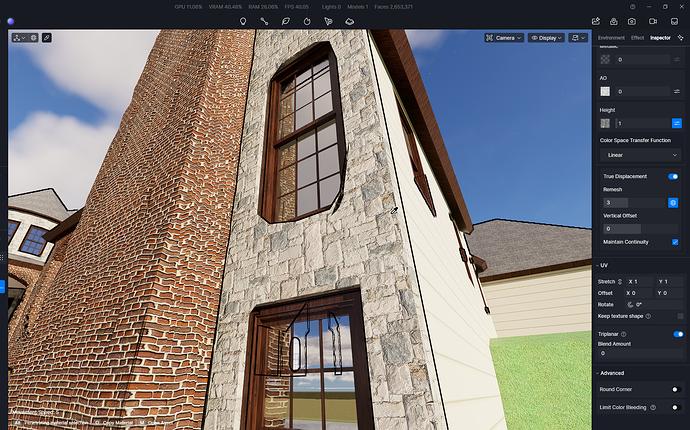Disable the True Displacement toggle
This screenshot has width=690, height=430.
[673, 176]
